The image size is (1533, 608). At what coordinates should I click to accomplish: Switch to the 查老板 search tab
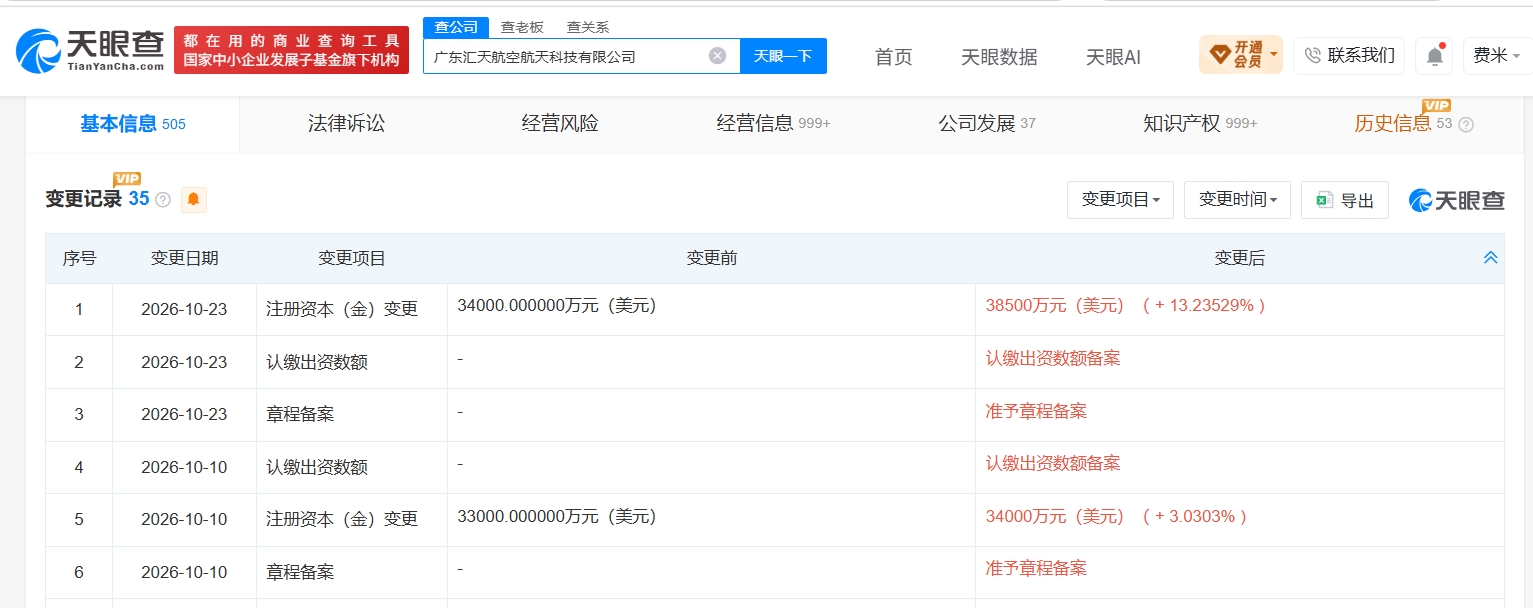click(522, 27)
